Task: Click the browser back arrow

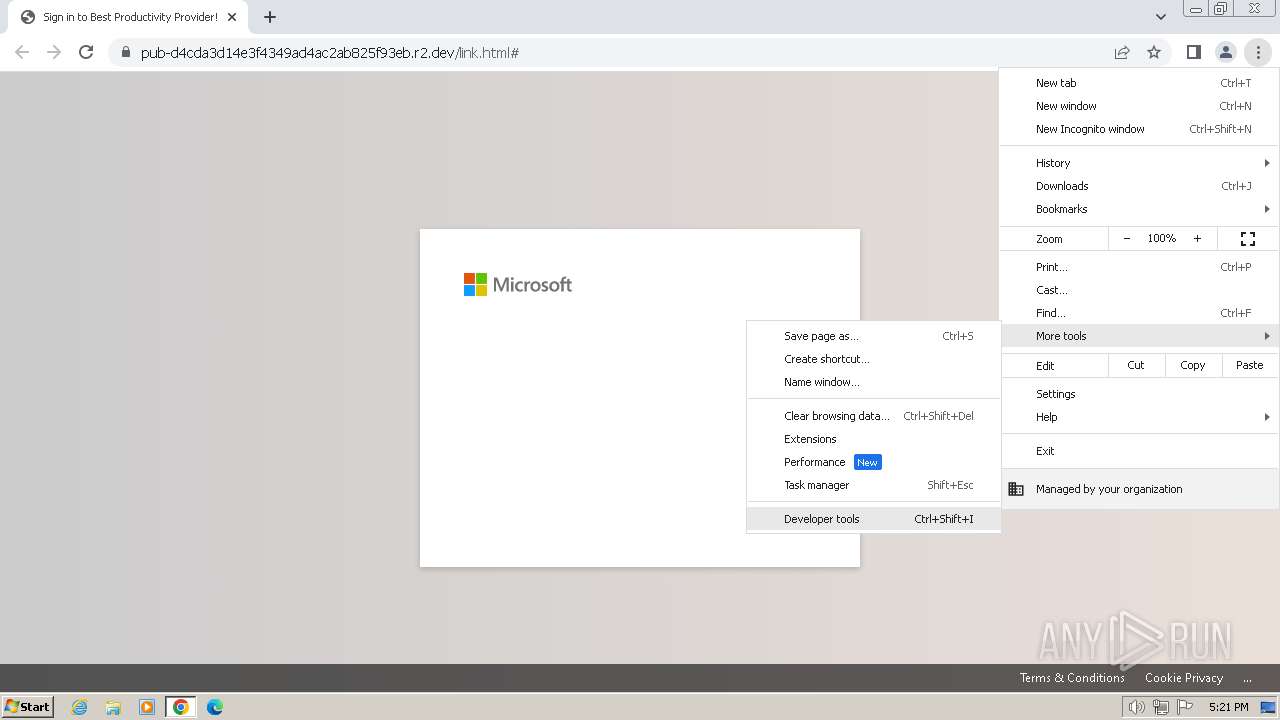Action: click(22, 52)
